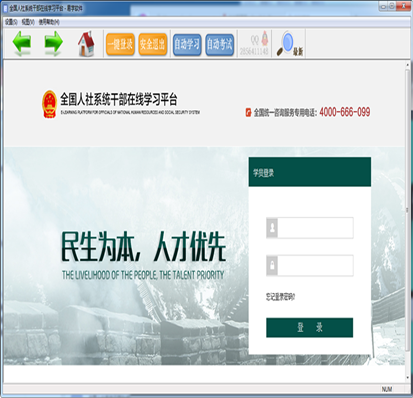Open the 设置 menu
The width and height of the screenshot is (413, 398).
point(11,22)
